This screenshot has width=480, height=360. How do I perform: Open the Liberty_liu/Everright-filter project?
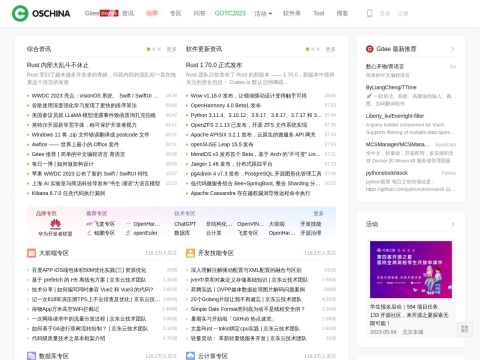(x=395, y=116)
